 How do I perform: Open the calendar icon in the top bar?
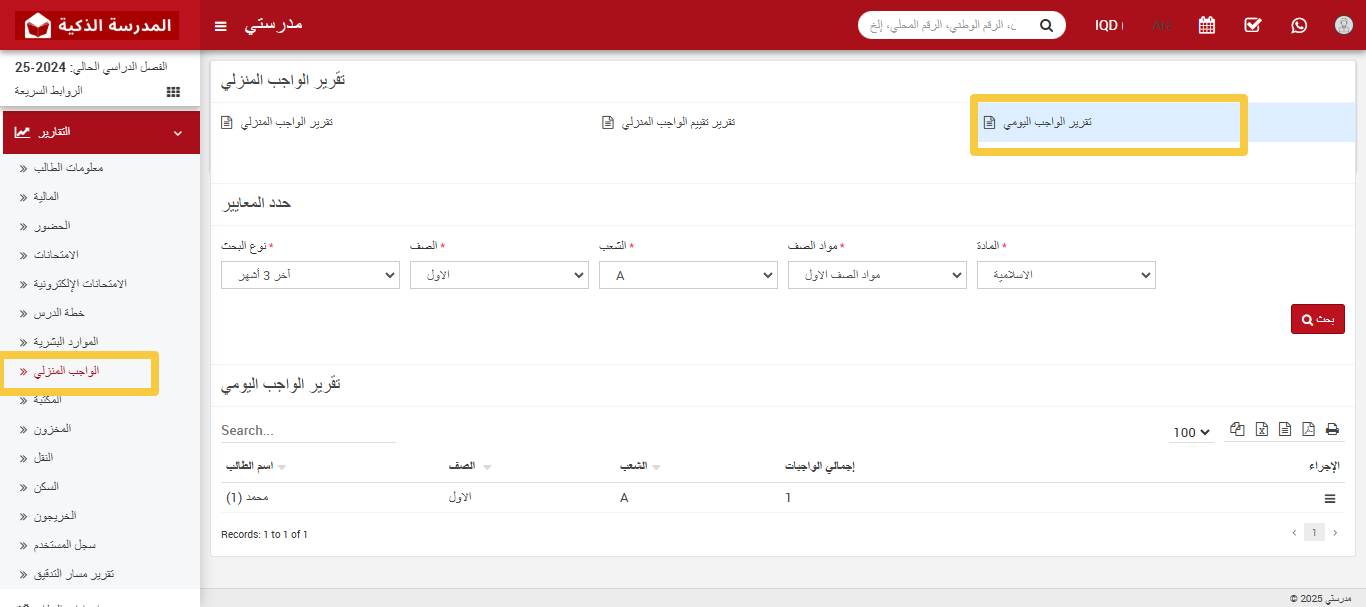click(x=1206, y=24)
